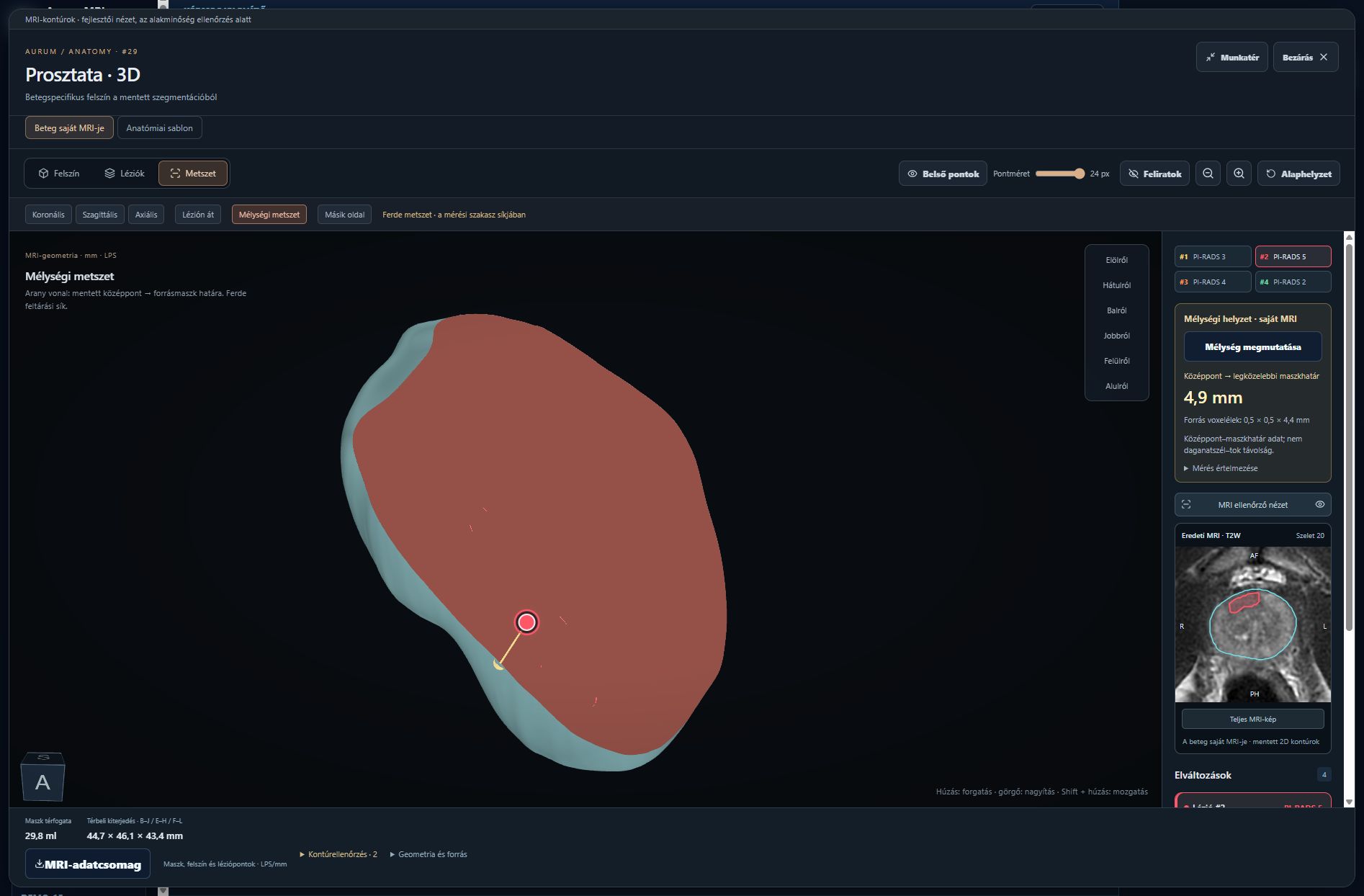Choose Koronális section plane
This screenshot has height=896, width=1364.
click(x=48, y=215)
